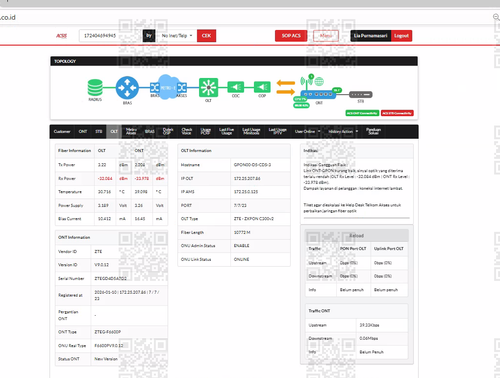This screenshot has height=378, width=500.
Task: Open the Last Five Usage tab
Action: tap(226, 132)
